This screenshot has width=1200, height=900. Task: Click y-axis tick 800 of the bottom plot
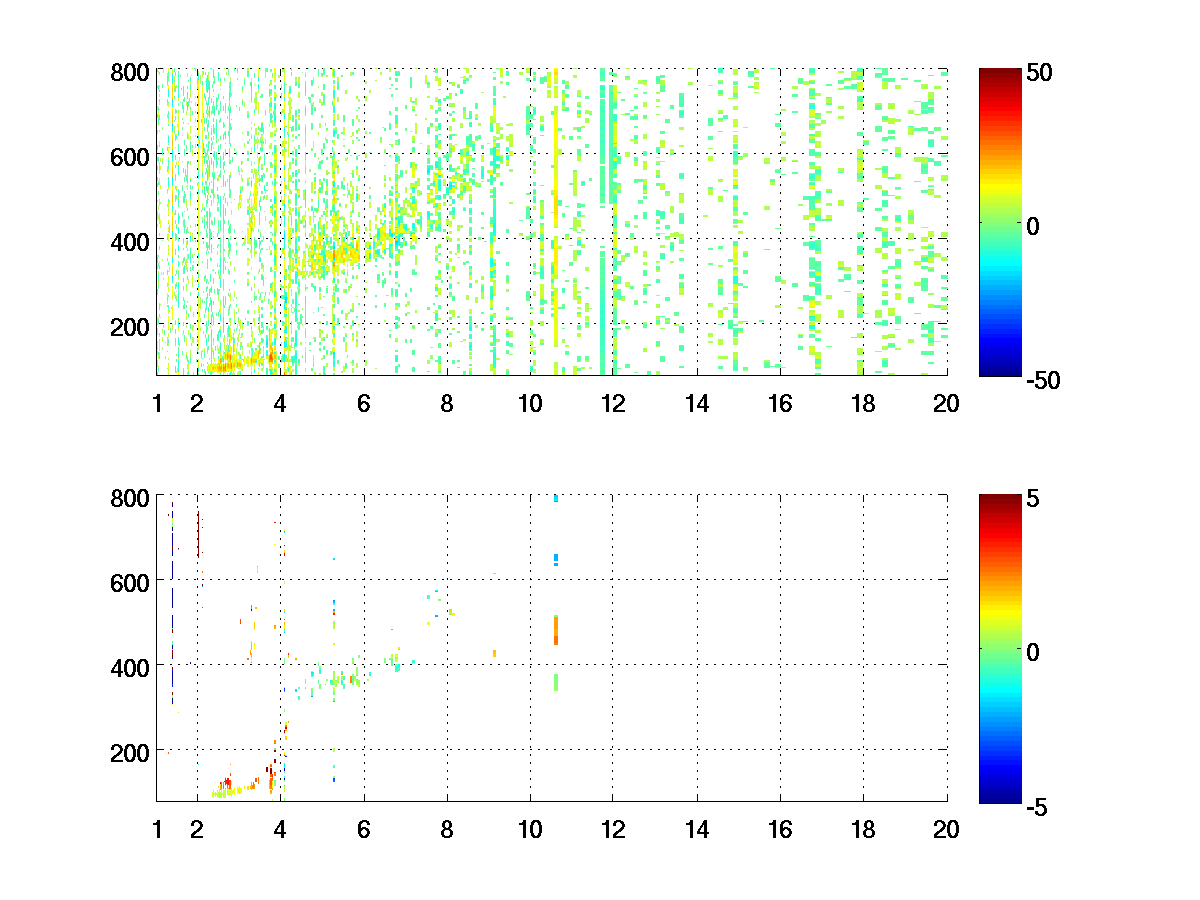click(x=129, y=497)
